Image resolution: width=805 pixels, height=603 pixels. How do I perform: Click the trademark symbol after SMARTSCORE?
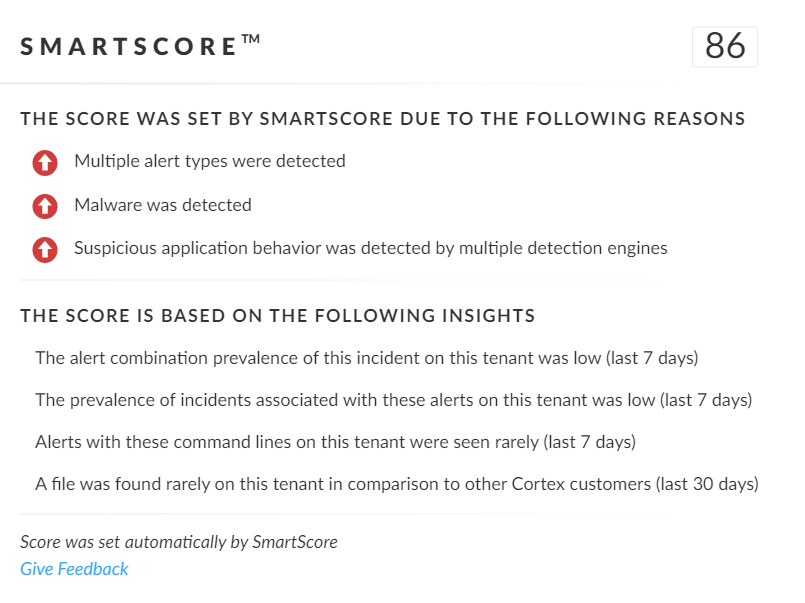coord(251,40)
